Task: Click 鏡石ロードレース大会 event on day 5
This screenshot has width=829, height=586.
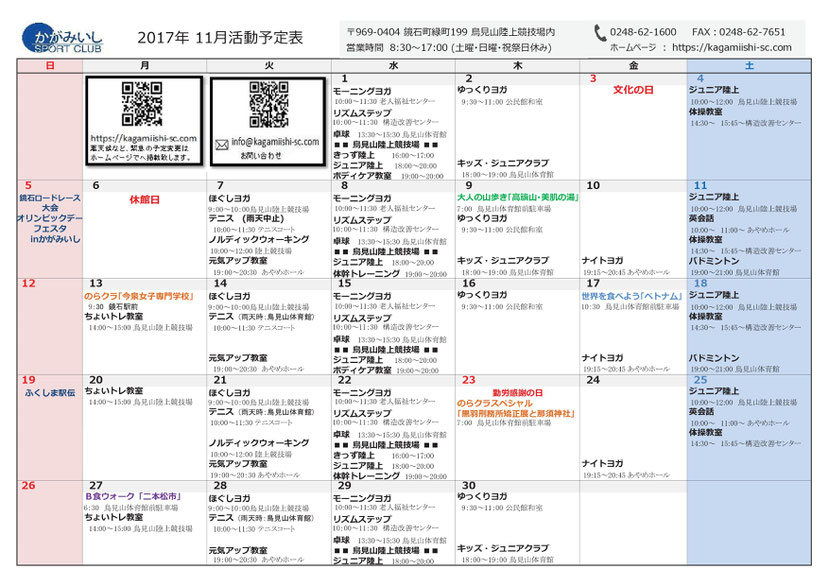Action: (50, 203)
